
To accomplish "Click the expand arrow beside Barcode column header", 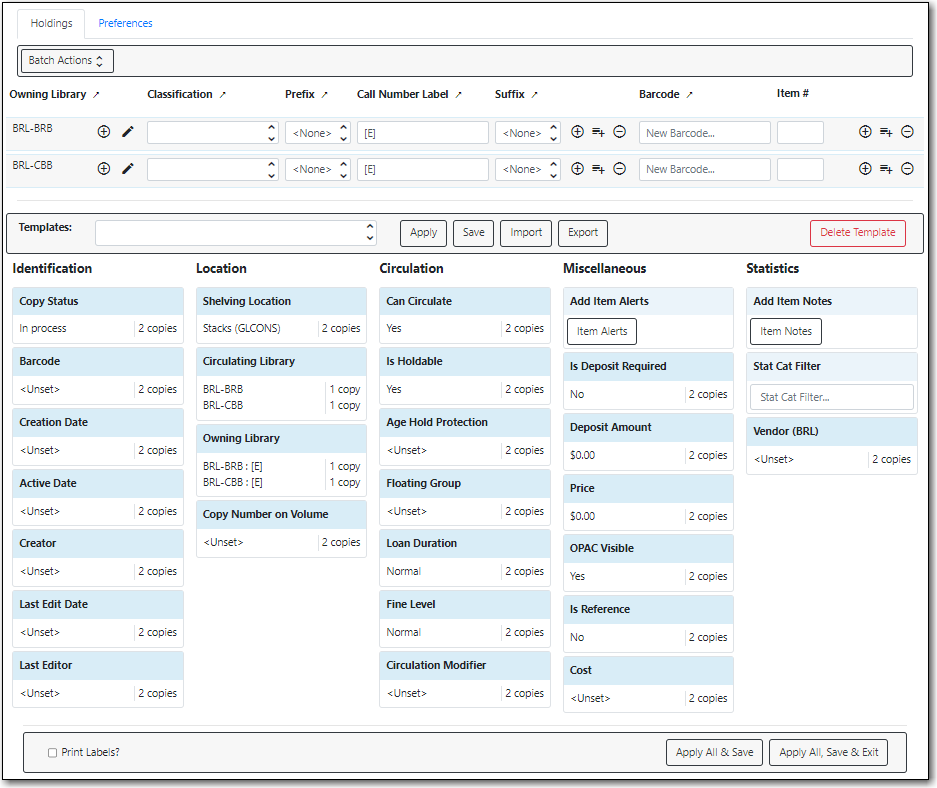I will tap(689, 95).
